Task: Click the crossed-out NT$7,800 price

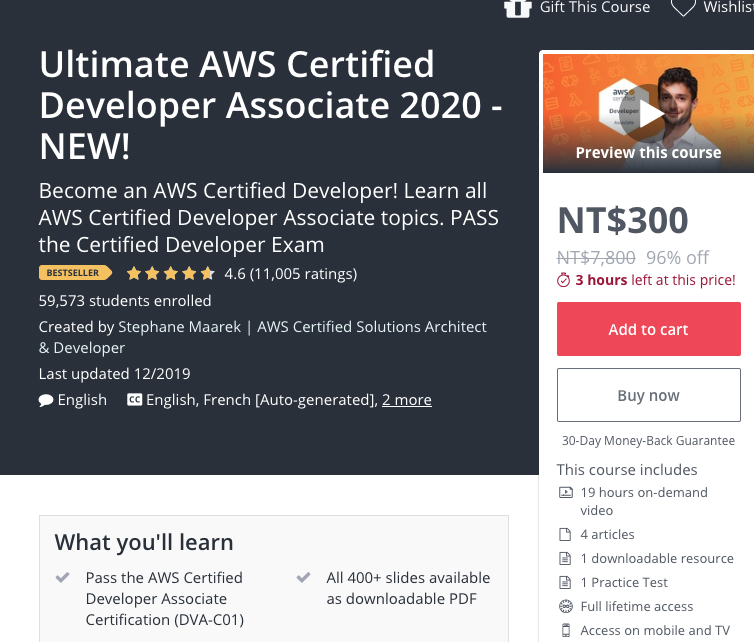Action: [x=596, y=258]
